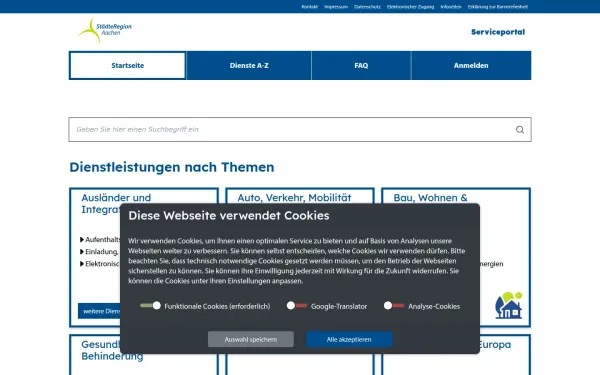Enable the Google-Translator switch

pyautogui.click(x=297, y=306)
